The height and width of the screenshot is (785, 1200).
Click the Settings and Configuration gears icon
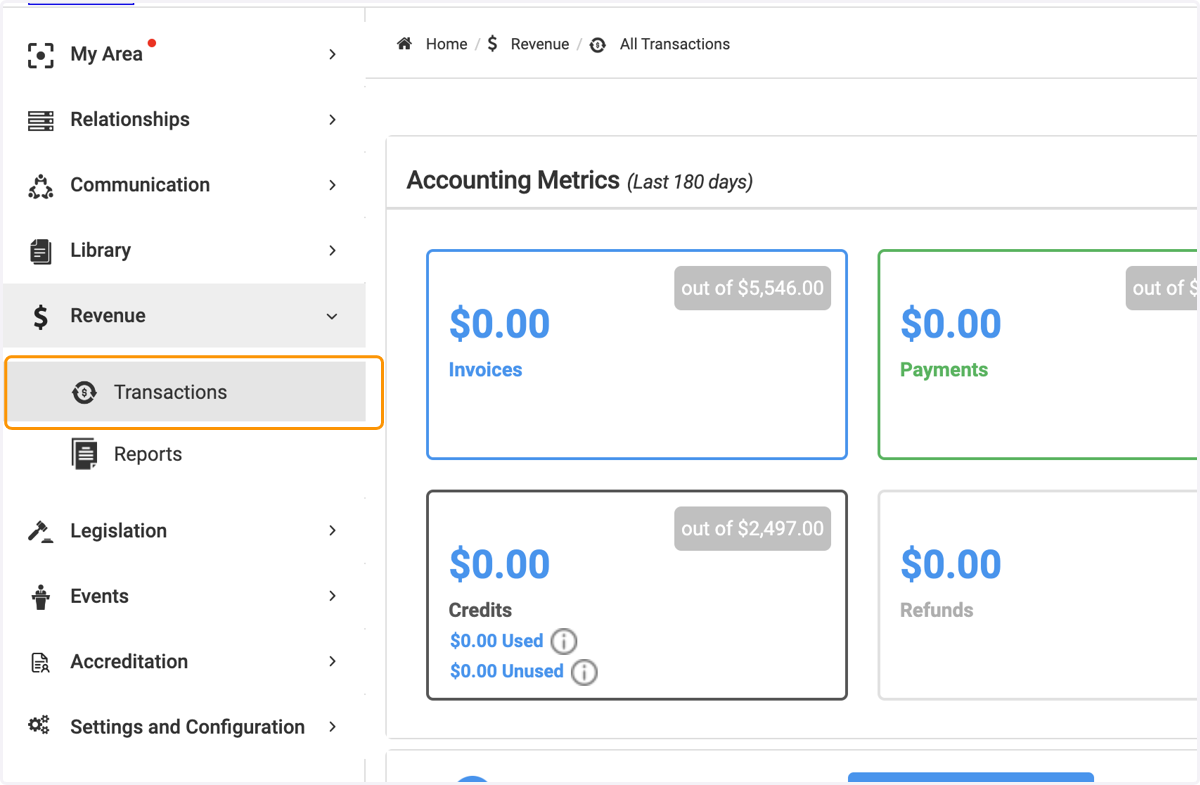click(x=40, y=726)
